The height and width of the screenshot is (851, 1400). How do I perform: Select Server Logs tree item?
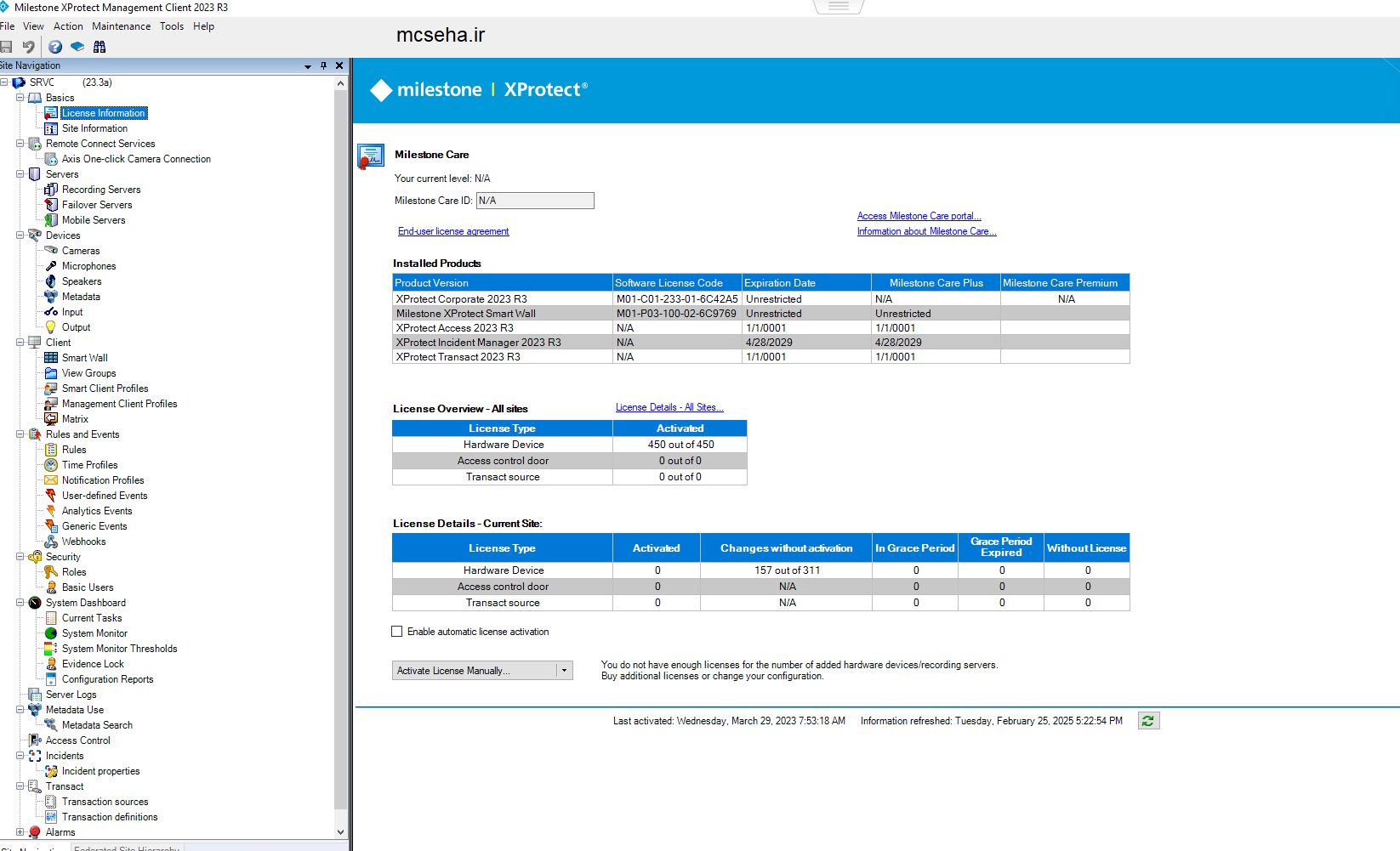tap(71, 695)
